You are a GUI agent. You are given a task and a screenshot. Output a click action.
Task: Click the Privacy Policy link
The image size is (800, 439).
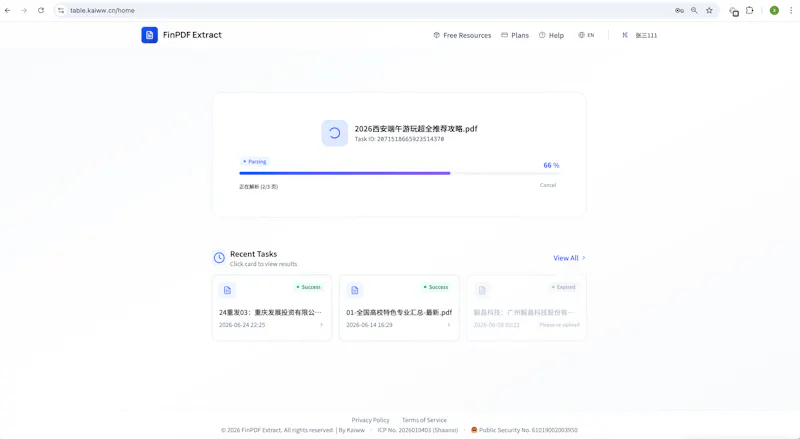click(370, 420)
